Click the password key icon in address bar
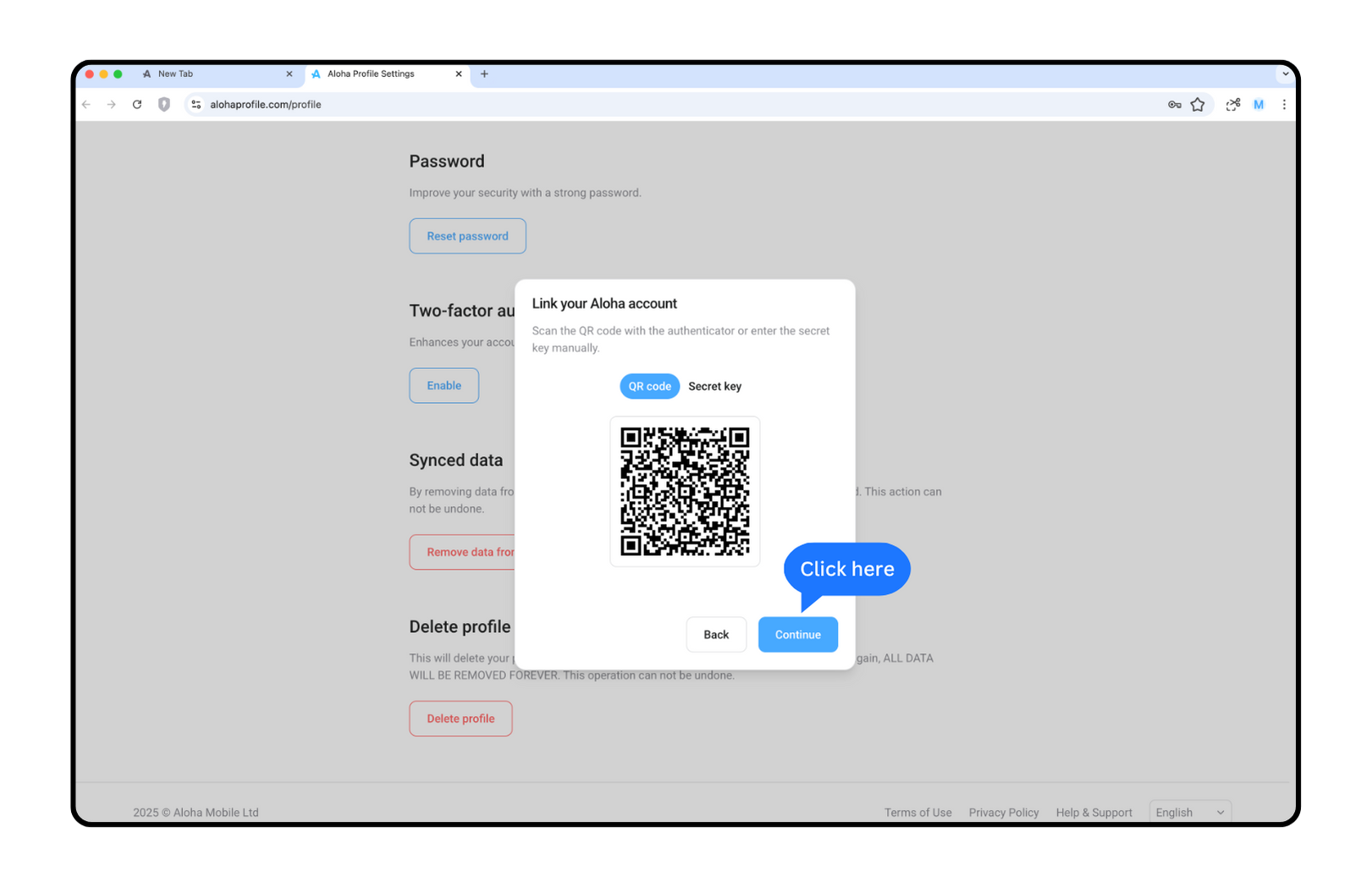Viewport: 1372px width, 887px height. (x=1174, y=104)
